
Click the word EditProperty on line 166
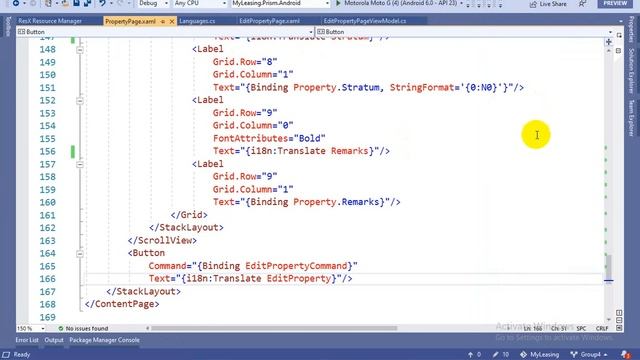tap(299, 279)
